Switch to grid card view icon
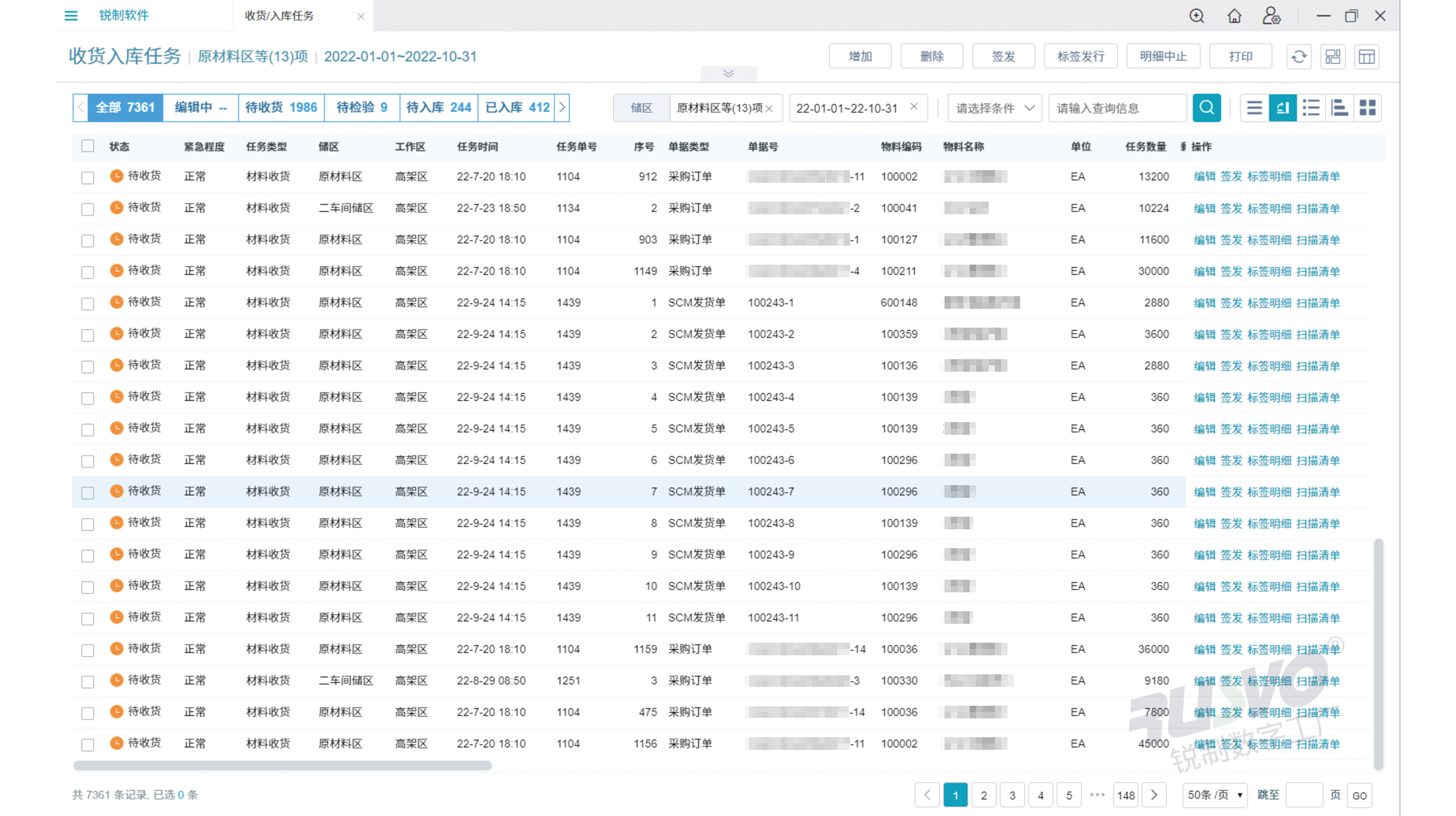The image size is (1456, 816). click(x=1367, y=108)
